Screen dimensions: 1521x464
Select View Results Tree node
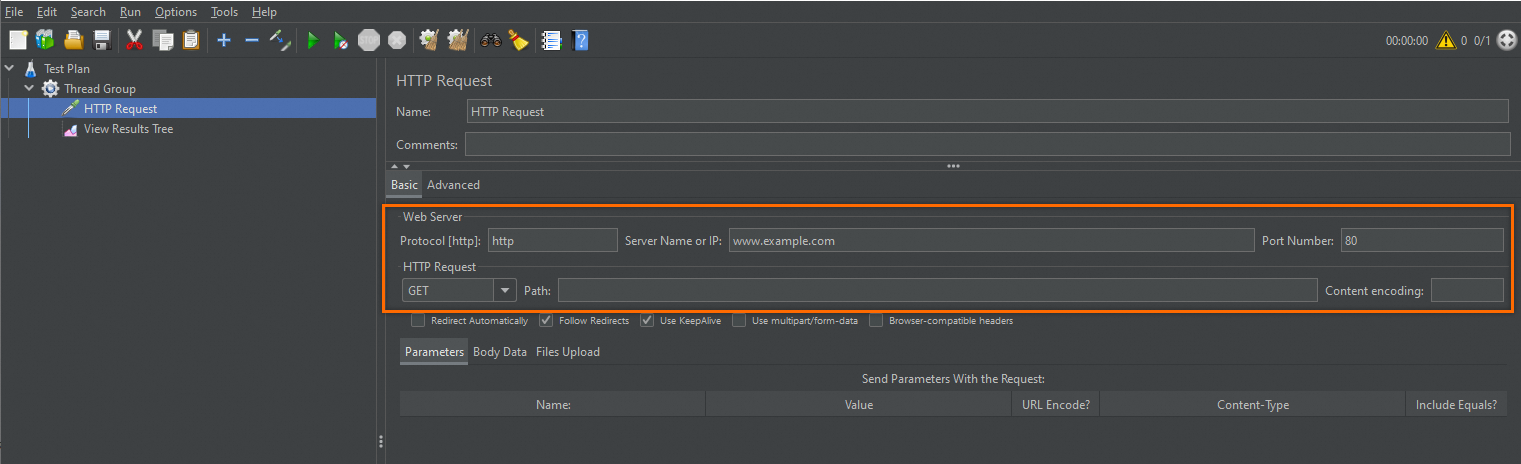click(128, 129)
